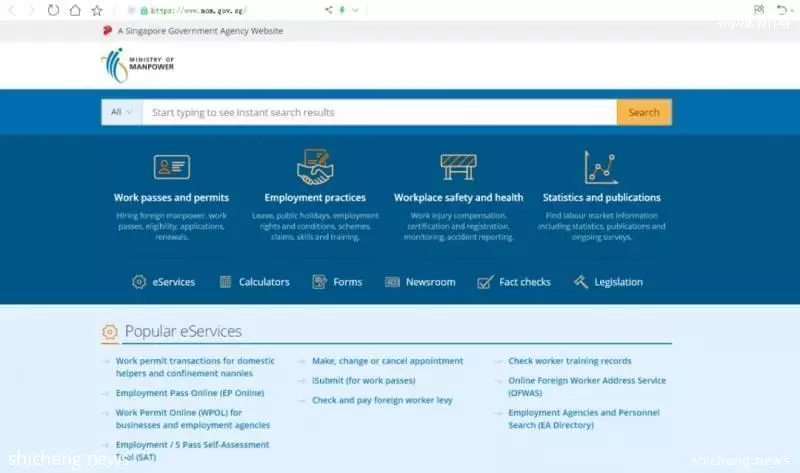The image size is (800, 473).
Task: Click the Workplace safety barrier icon
Action: [458, 167]
